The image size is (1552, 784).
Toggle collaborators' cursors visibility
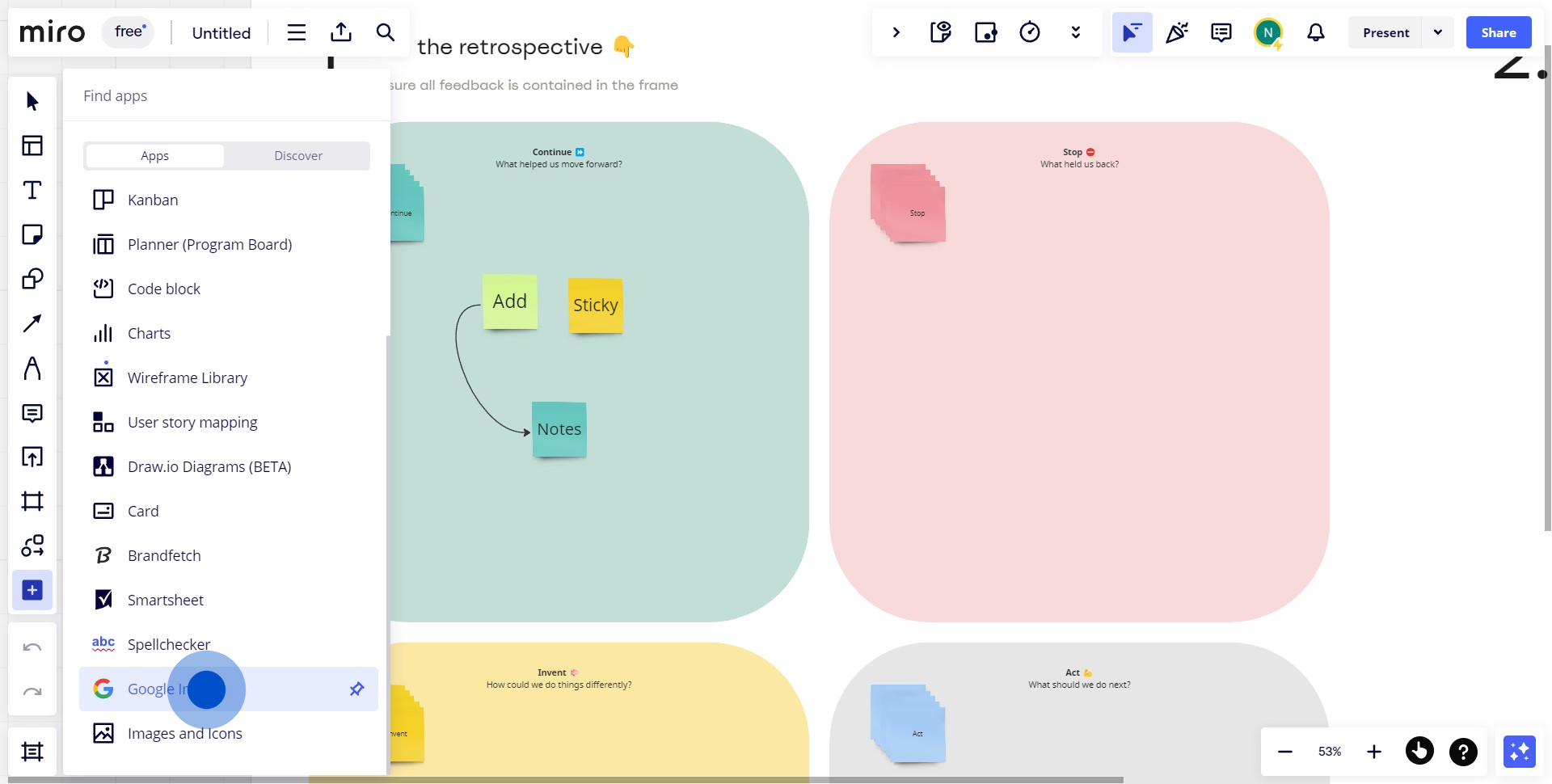[1132, 32]
